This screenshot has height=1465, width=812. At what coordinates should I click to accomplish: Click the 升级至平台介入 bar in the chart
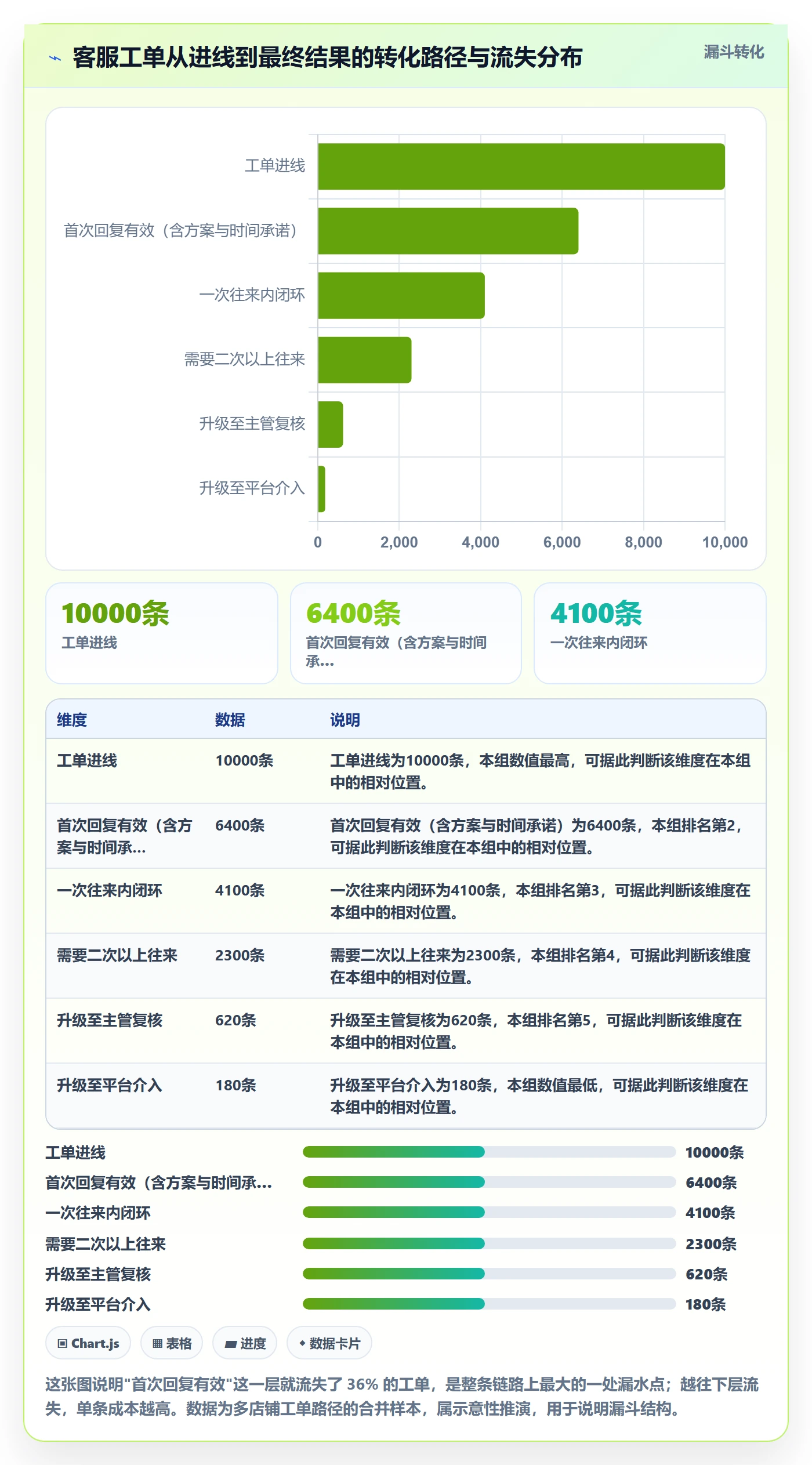click(x=321, y=489)
